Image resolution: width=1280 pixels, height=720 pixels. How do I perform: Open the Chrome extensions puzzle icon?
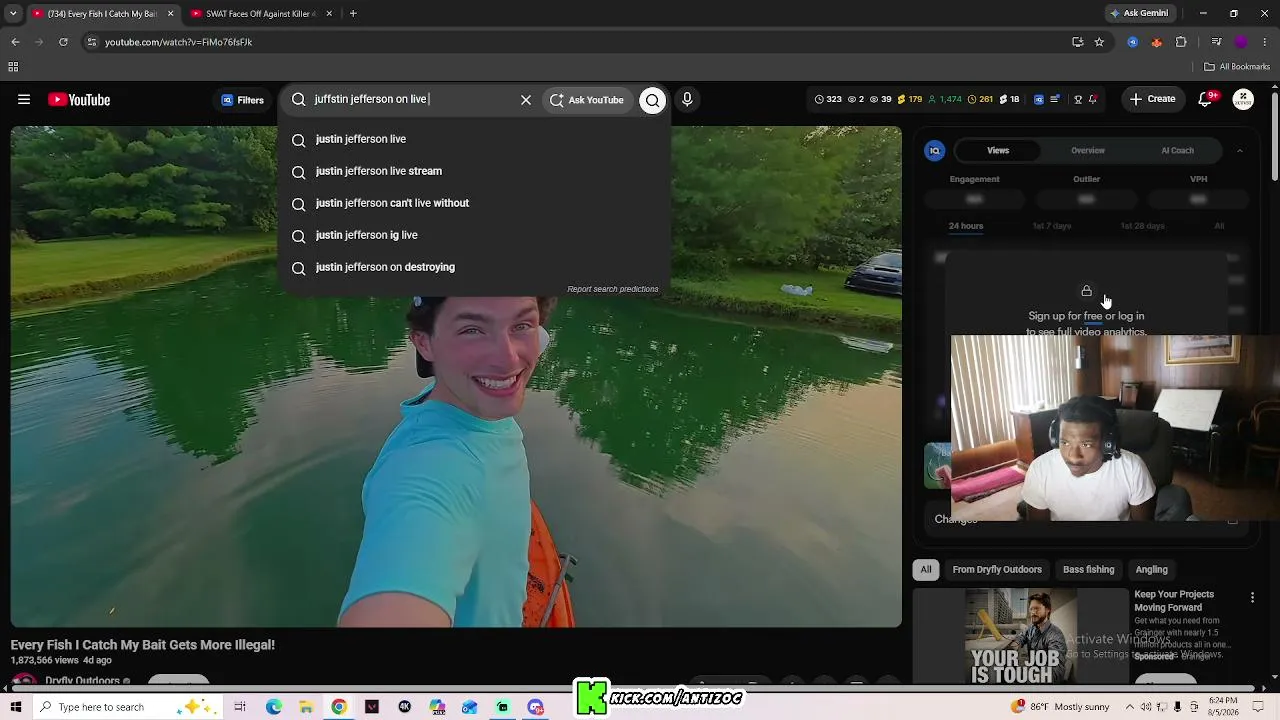tap(1181, 42)
